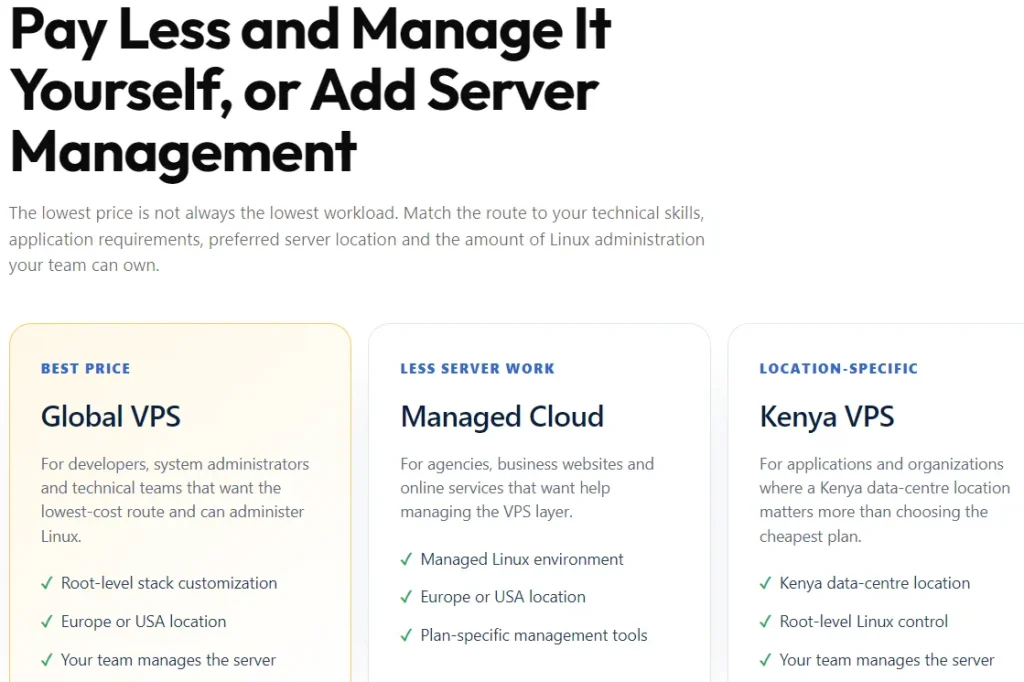The image size is (1024, 682).
Task: Click the LESS SERVER WORK label
Action: pos(477,368)
